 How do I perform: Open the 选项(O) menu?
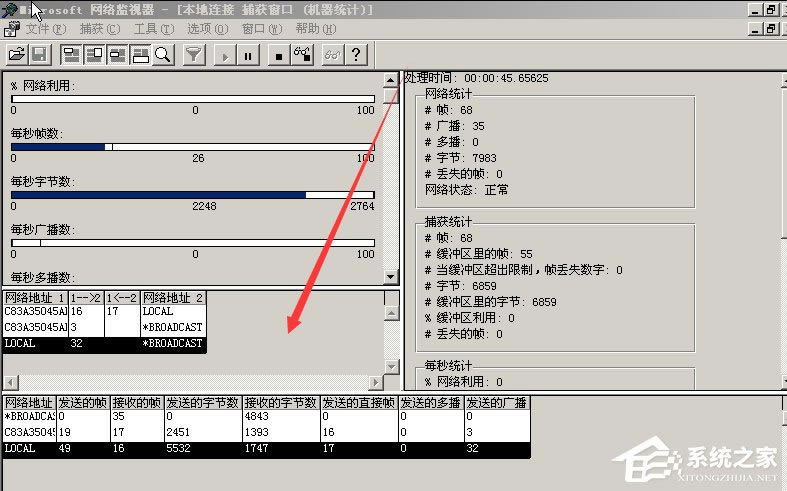[x=207, y=29]
